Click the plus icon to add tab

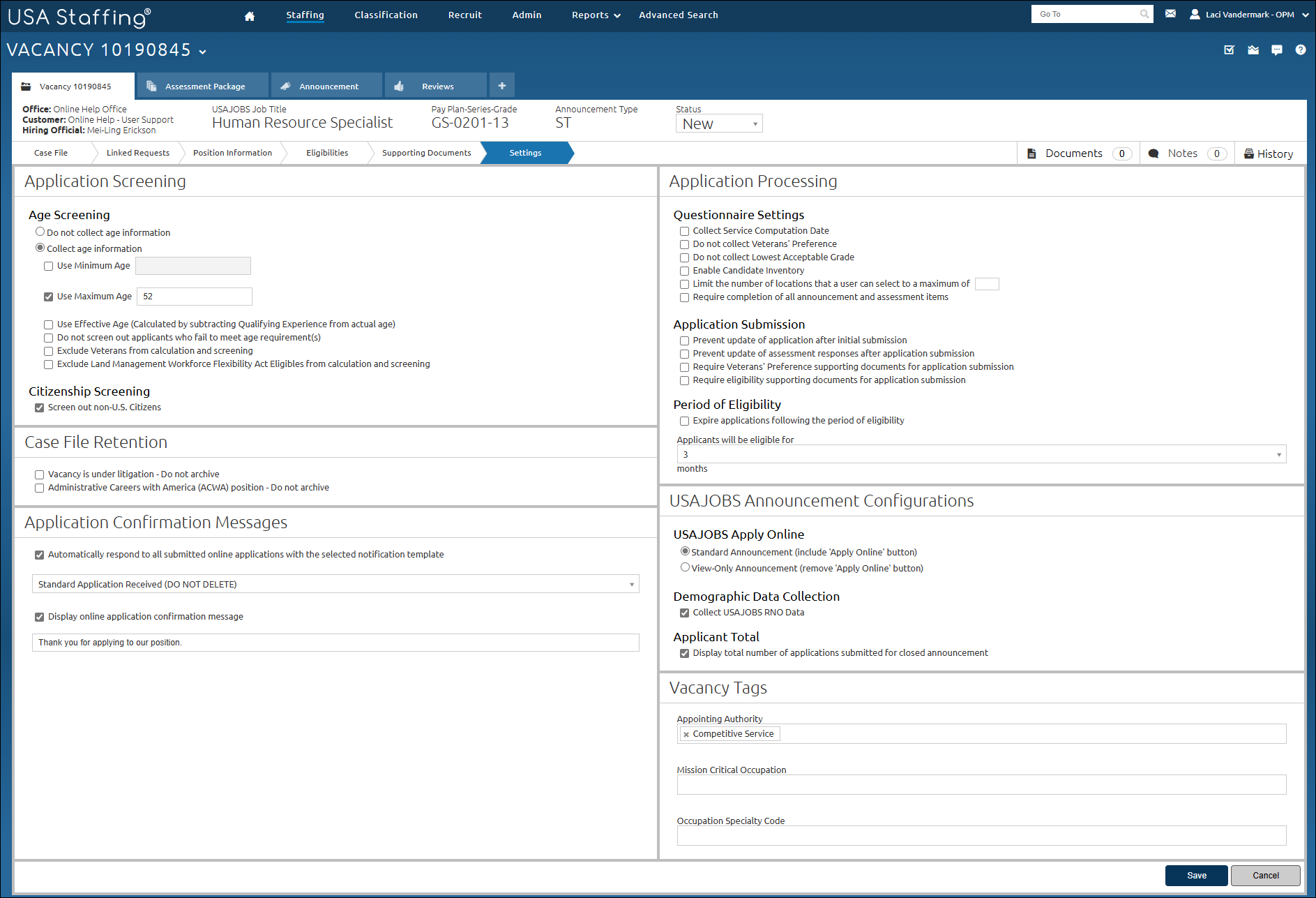(x=502, y=86)
